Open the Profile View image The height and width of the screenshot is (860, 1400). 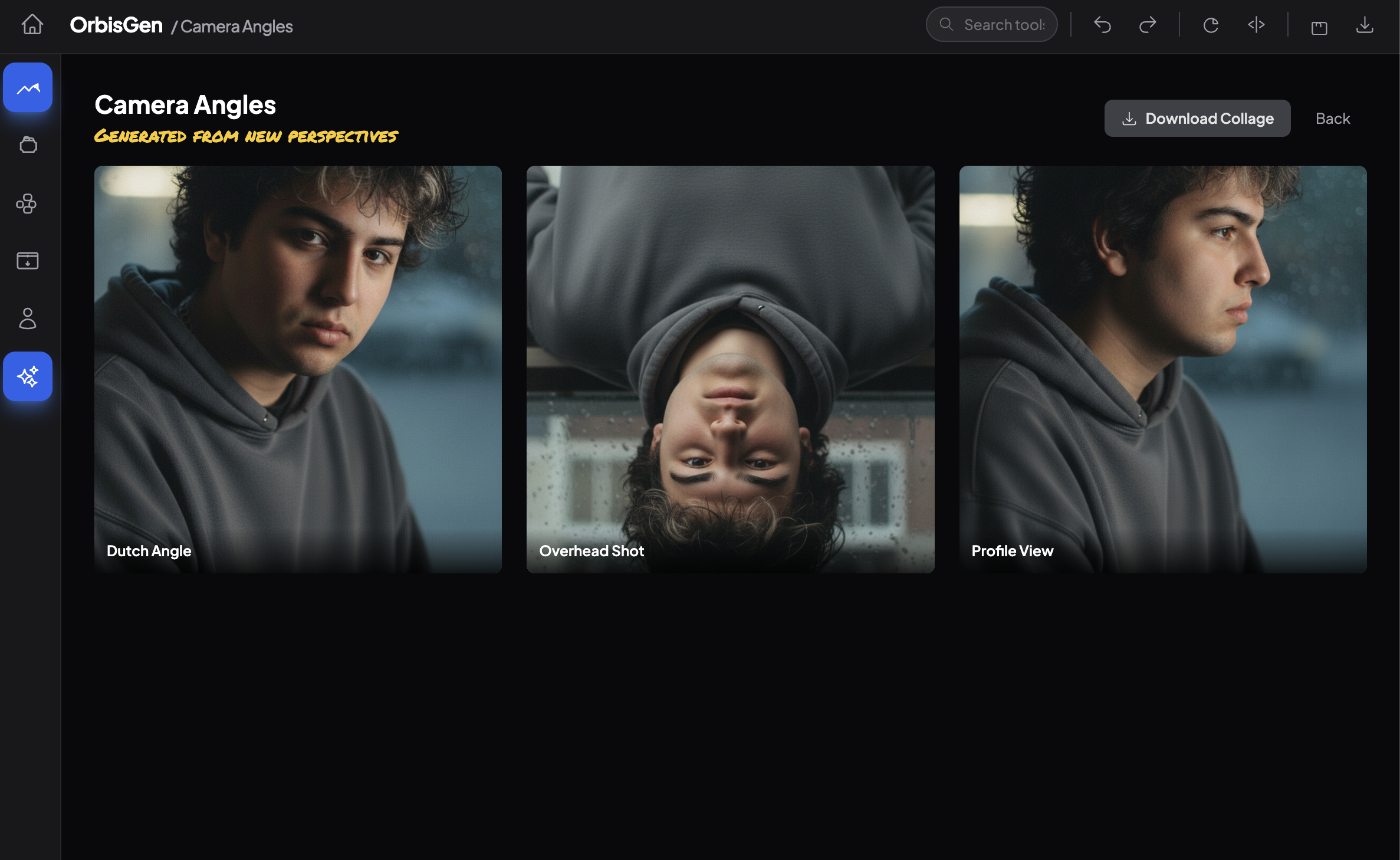[x=1162, y=369]
